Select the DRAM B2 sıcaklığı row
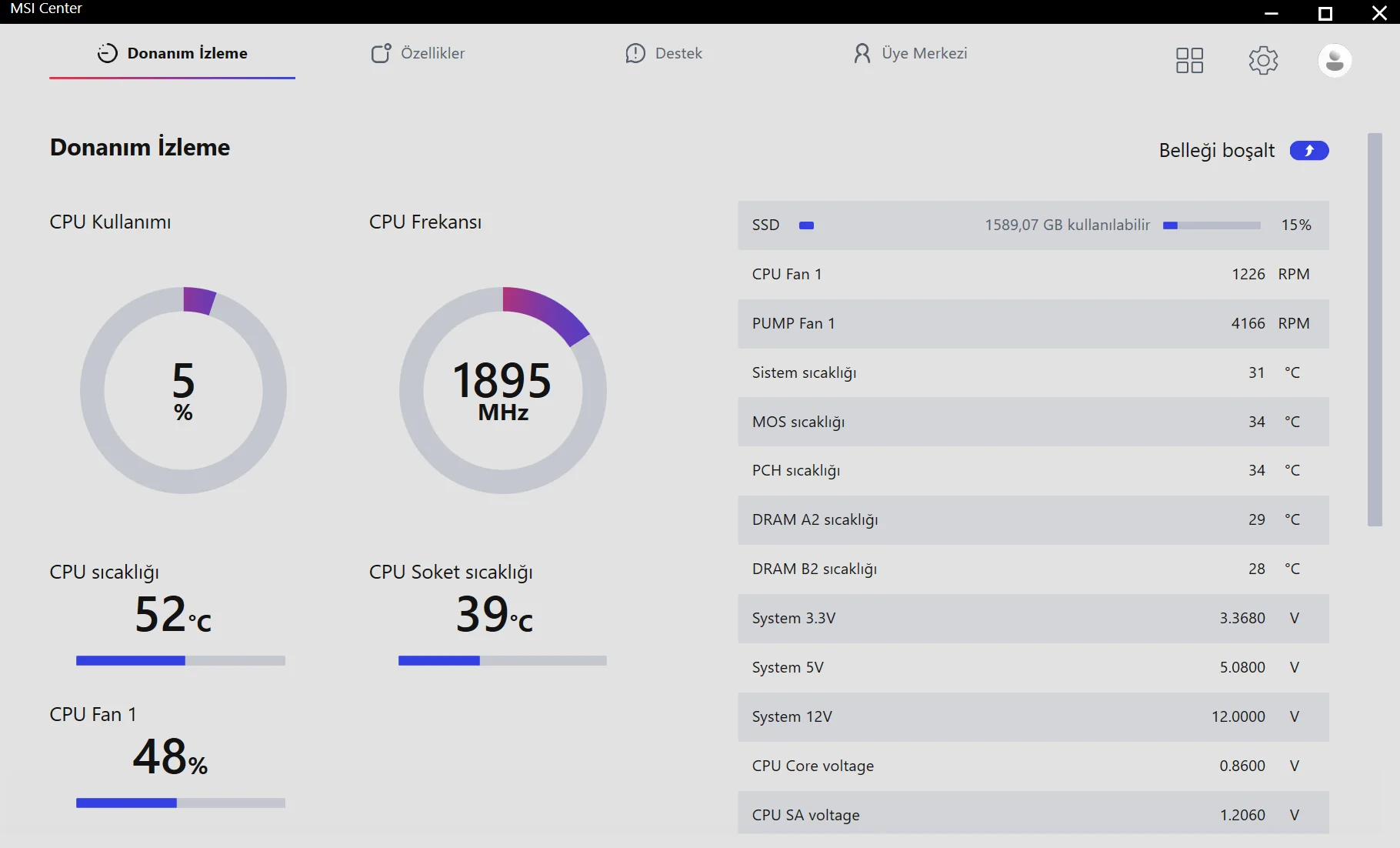 tap(1033, 569)
